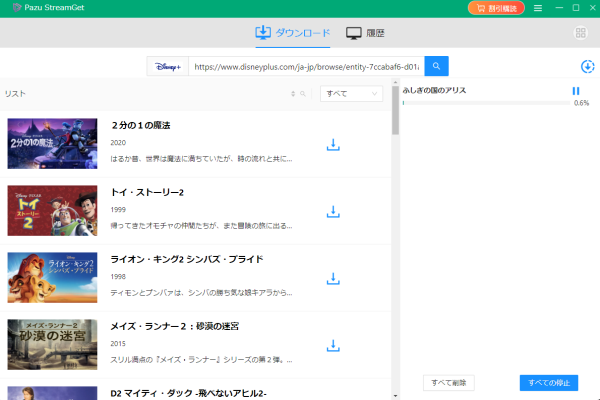Image resolution: width=600 pixels, height=400 pixels.
Task: Click the Disney+ service logo selector
Action: click(168, 67)
